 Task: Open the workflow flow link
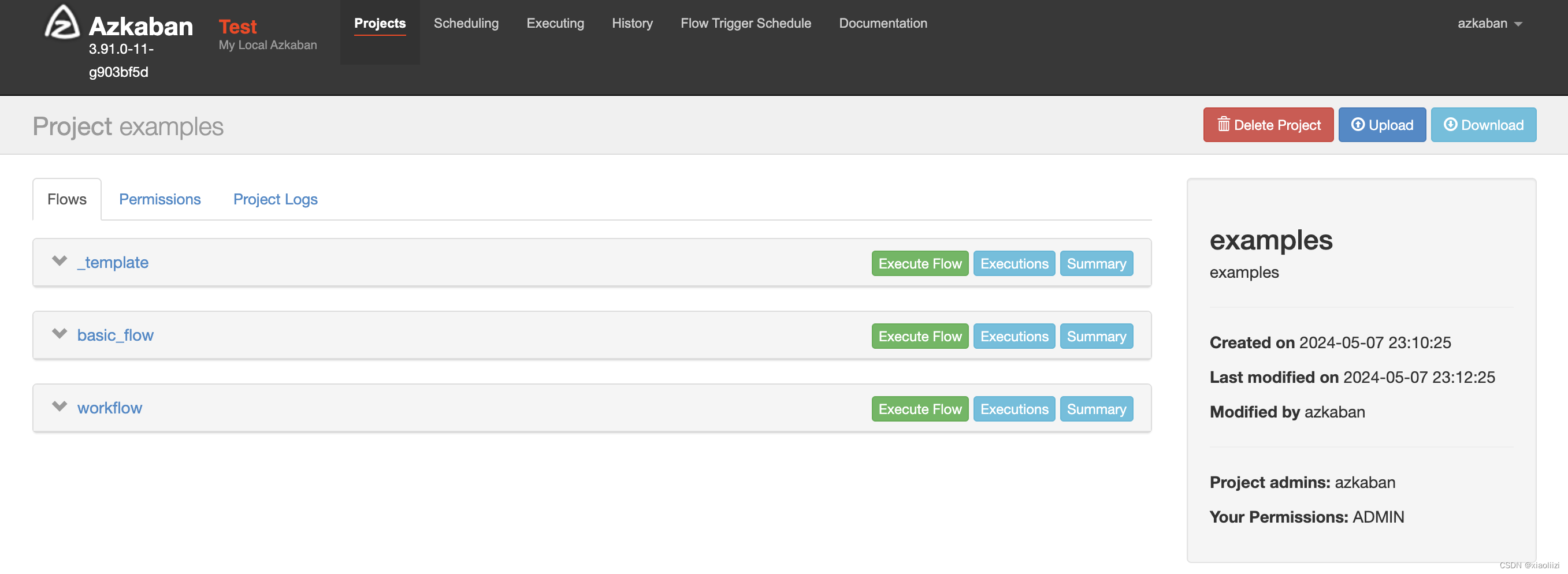pos(110,408)
